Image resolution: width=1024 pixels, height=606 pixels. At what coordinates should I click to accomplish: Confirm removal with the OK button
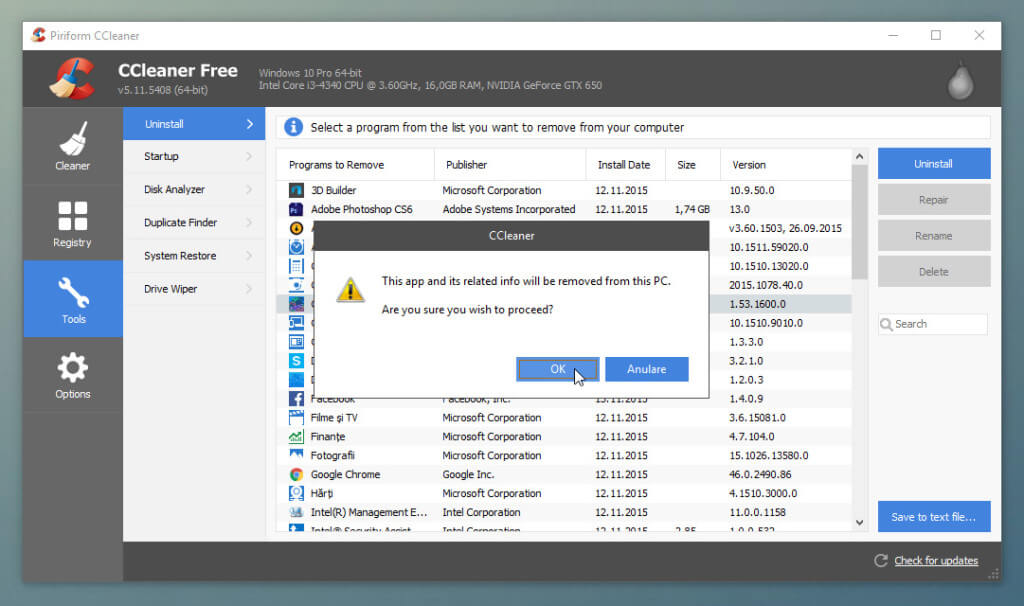(557, 369)
